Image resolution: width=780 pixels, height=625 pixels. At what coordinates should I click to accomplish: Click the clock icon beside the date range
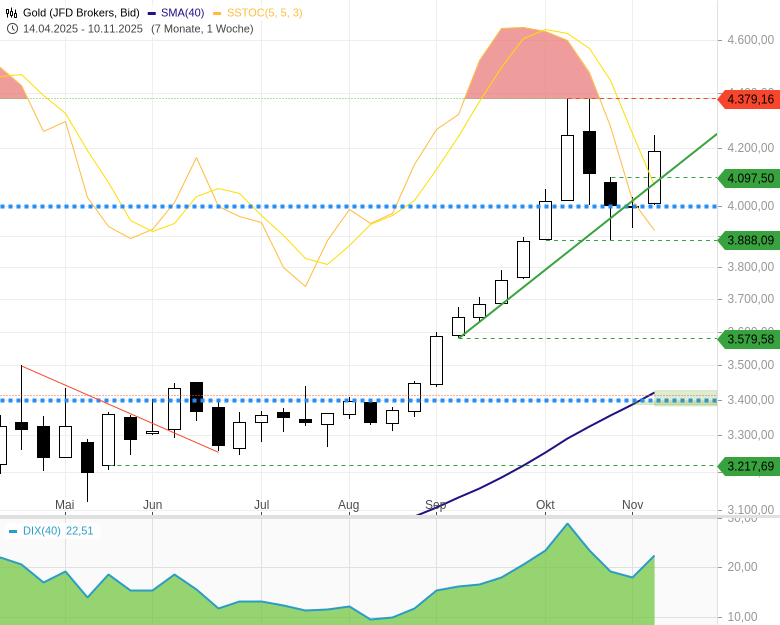coord(12,29)
